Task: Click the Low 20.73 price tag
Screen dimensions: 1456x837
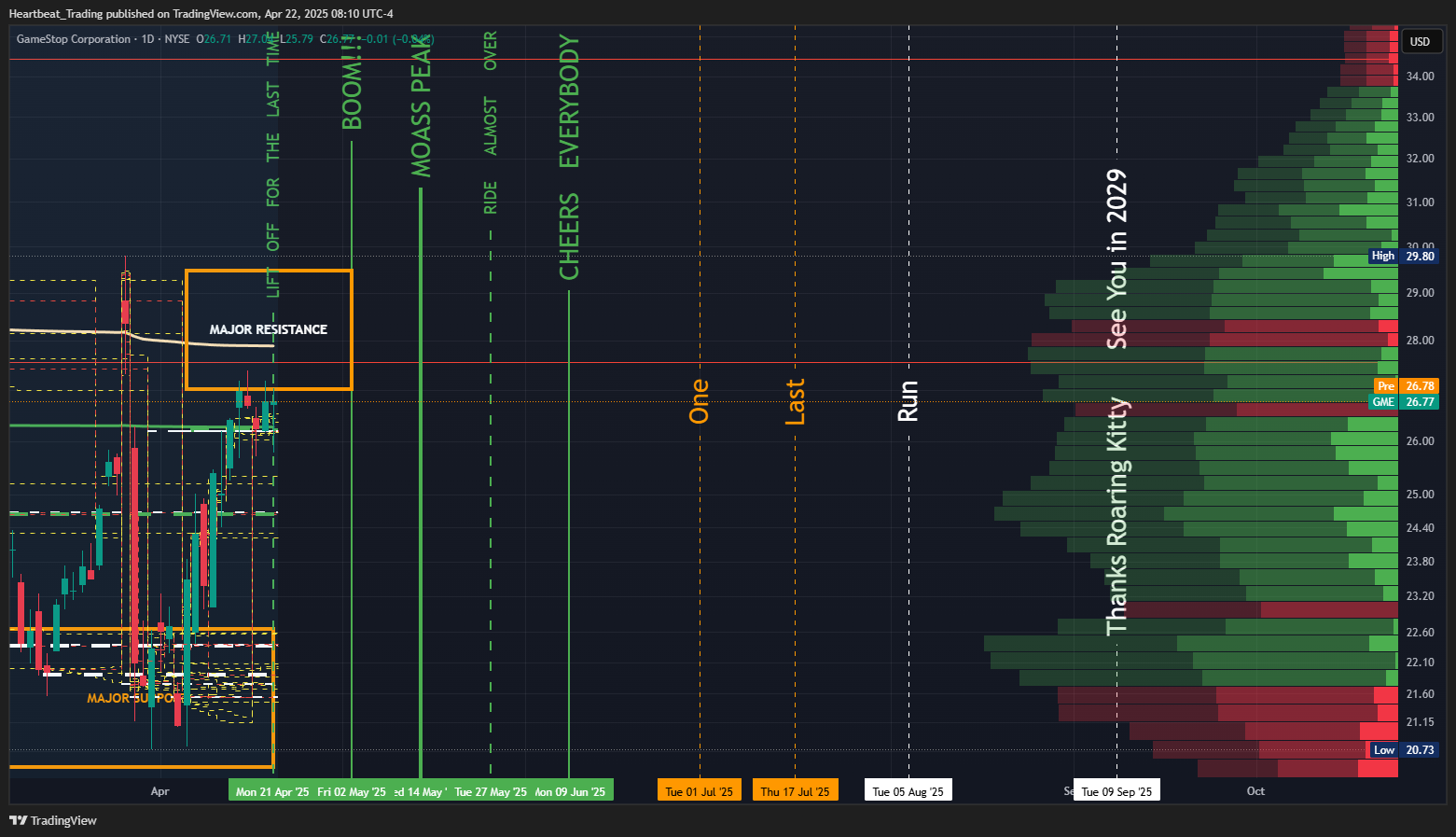Action: [x=1404, y=750]
